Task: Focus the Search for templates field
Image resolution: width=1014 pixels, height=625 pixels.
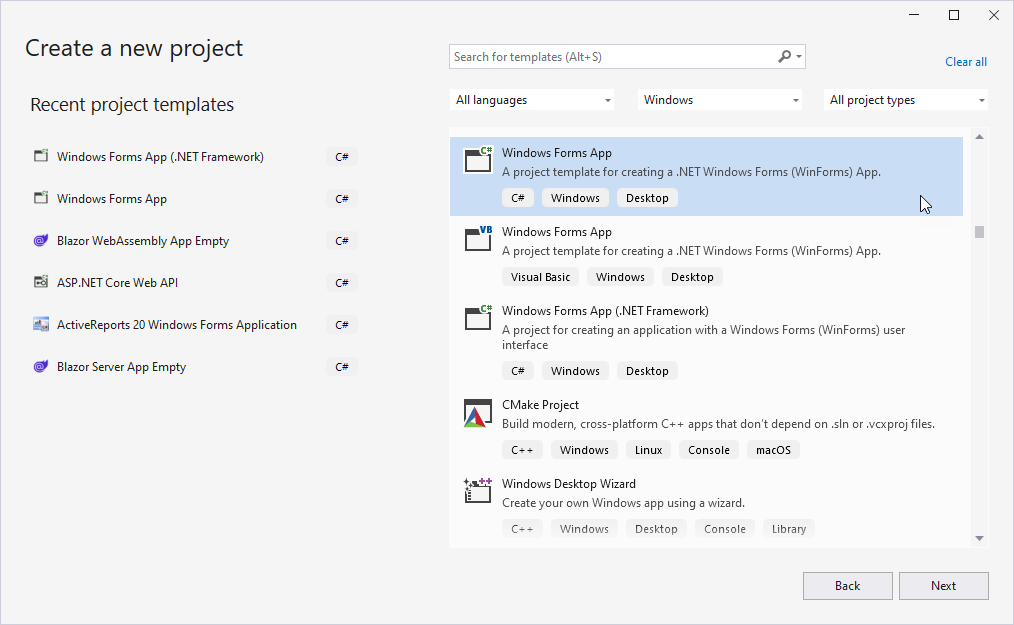Action: (x=612, y=57)
